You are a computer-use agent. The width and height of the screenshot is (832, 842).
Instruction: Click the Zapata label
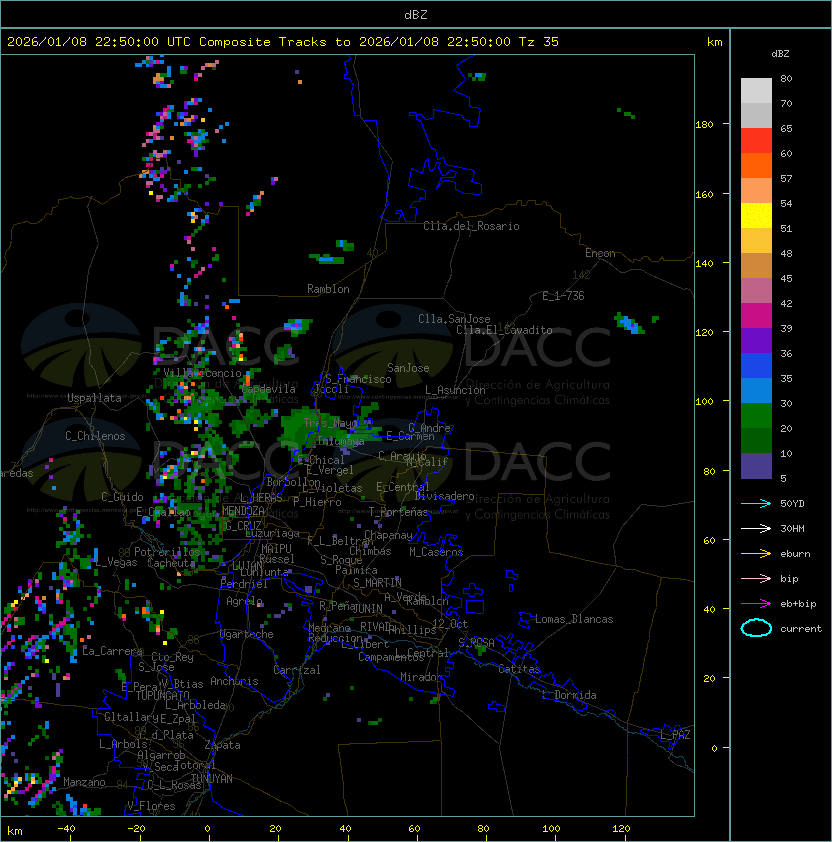(222, 745)
